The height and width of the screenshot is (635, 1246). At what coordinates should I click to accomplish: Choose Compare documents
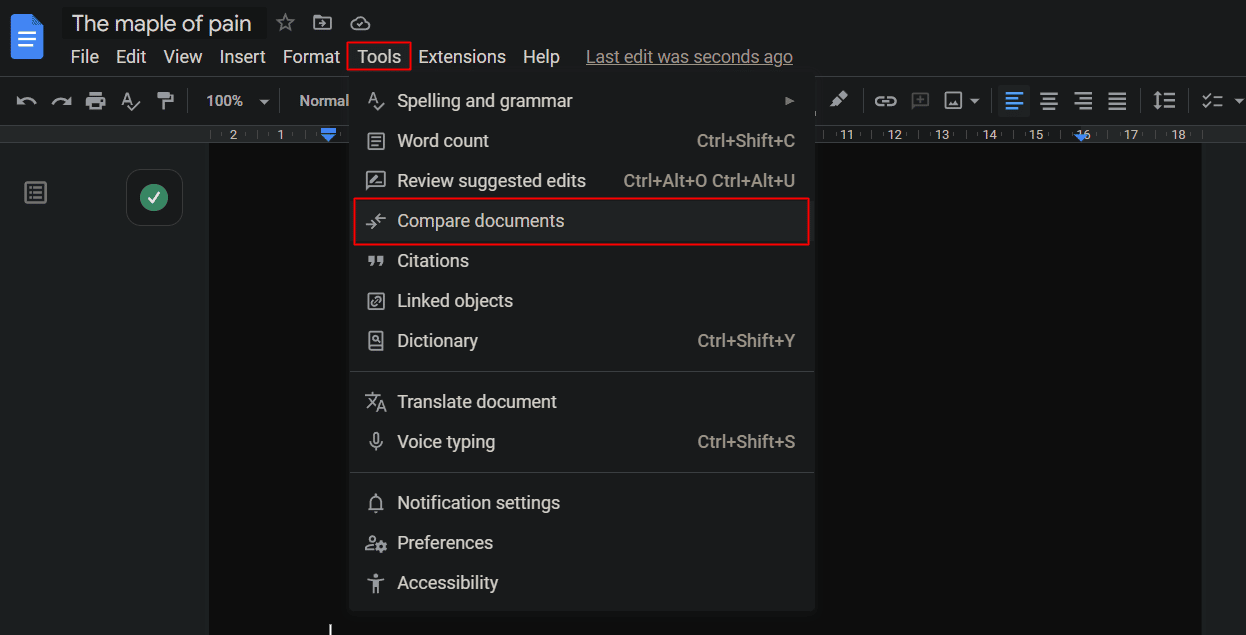582,221
